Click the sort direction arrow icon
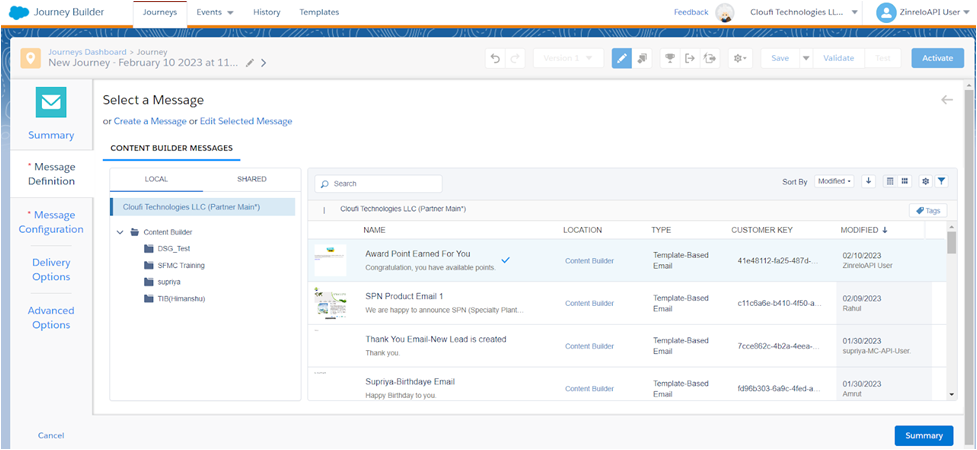977x450 pixels. [868, 181]
